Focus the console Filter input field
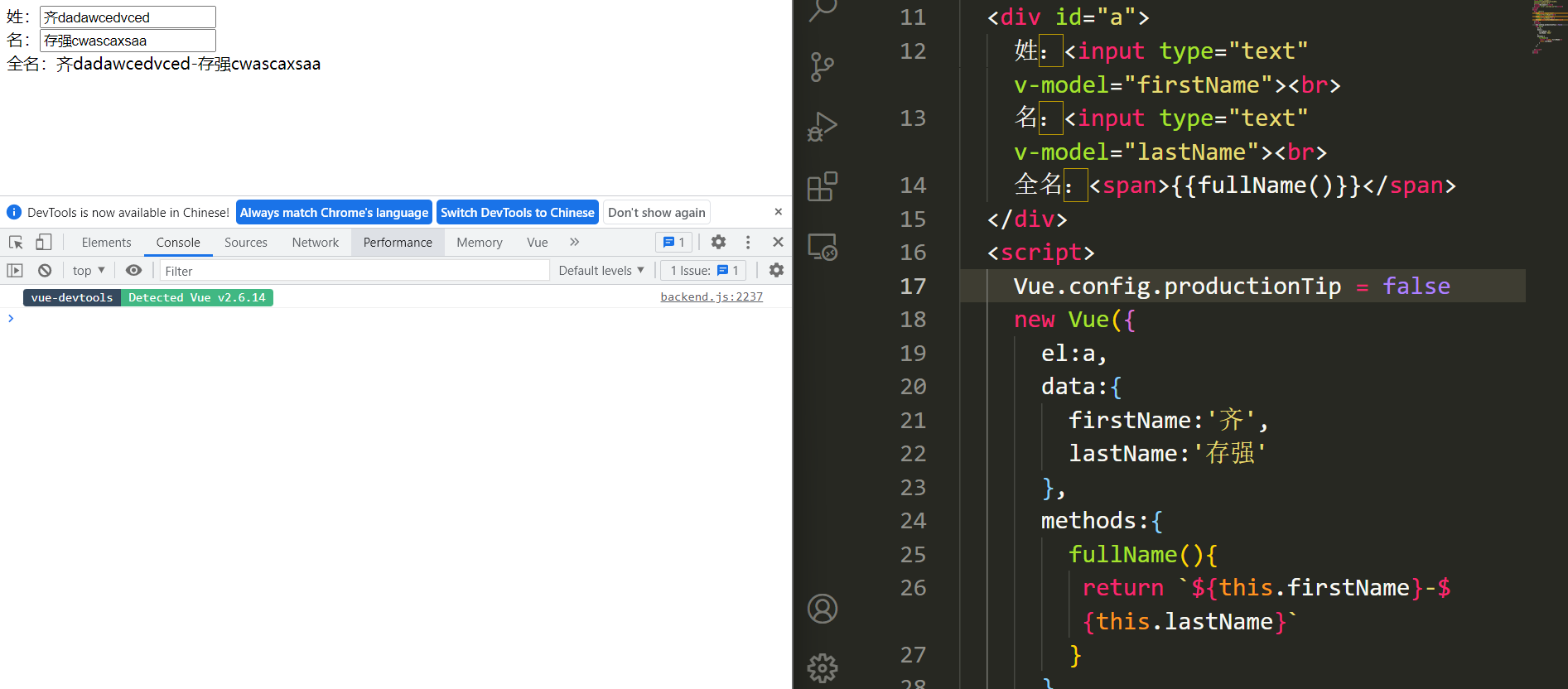 (x=355, y=271)
